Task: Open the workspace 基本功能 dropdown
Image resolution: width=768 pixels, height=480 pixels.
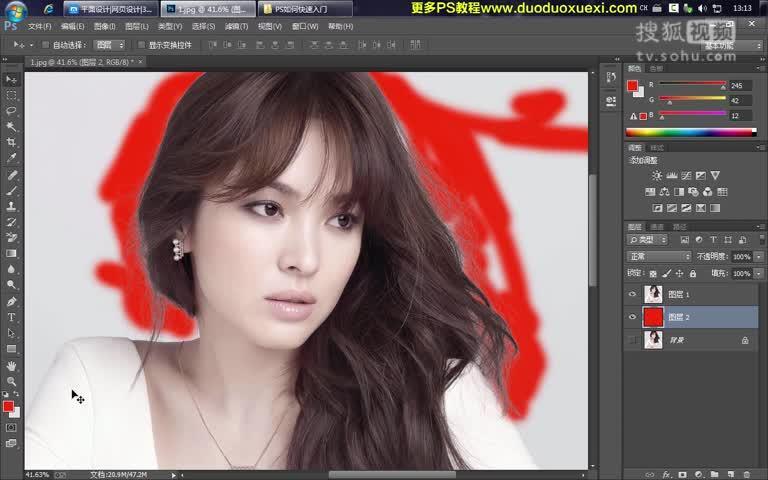Action: [732, 45]
